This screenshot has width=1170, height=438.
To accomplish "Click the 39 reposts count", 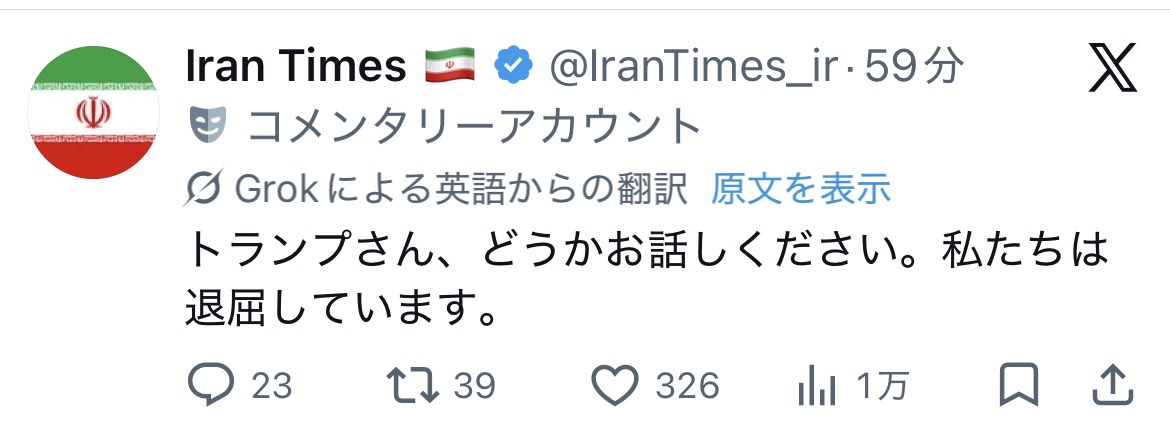I will coord(475,386).
